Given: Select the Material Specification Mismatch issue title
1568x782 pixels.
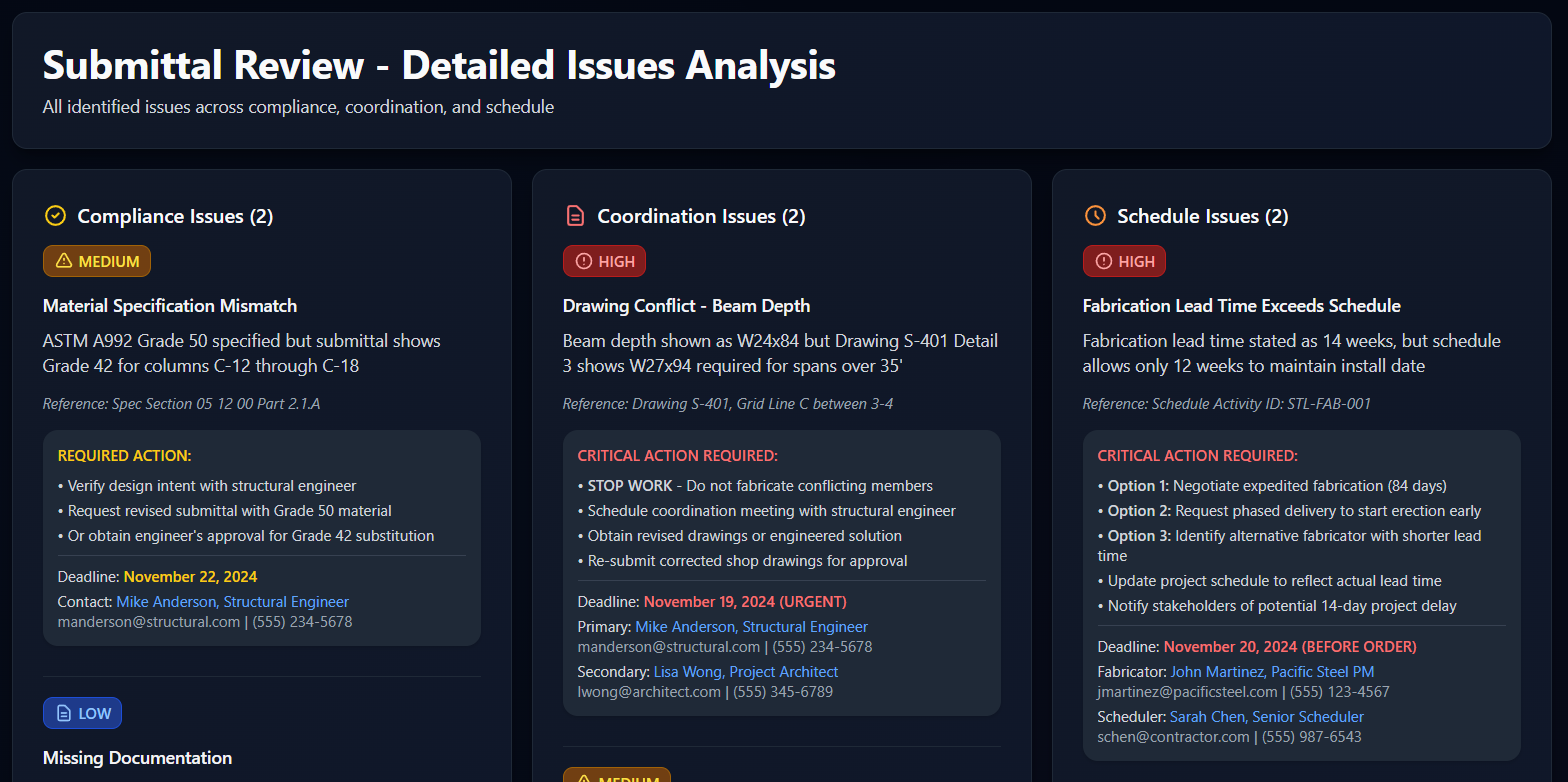Looking at the screenshot, I should click(x=170, y=306).
